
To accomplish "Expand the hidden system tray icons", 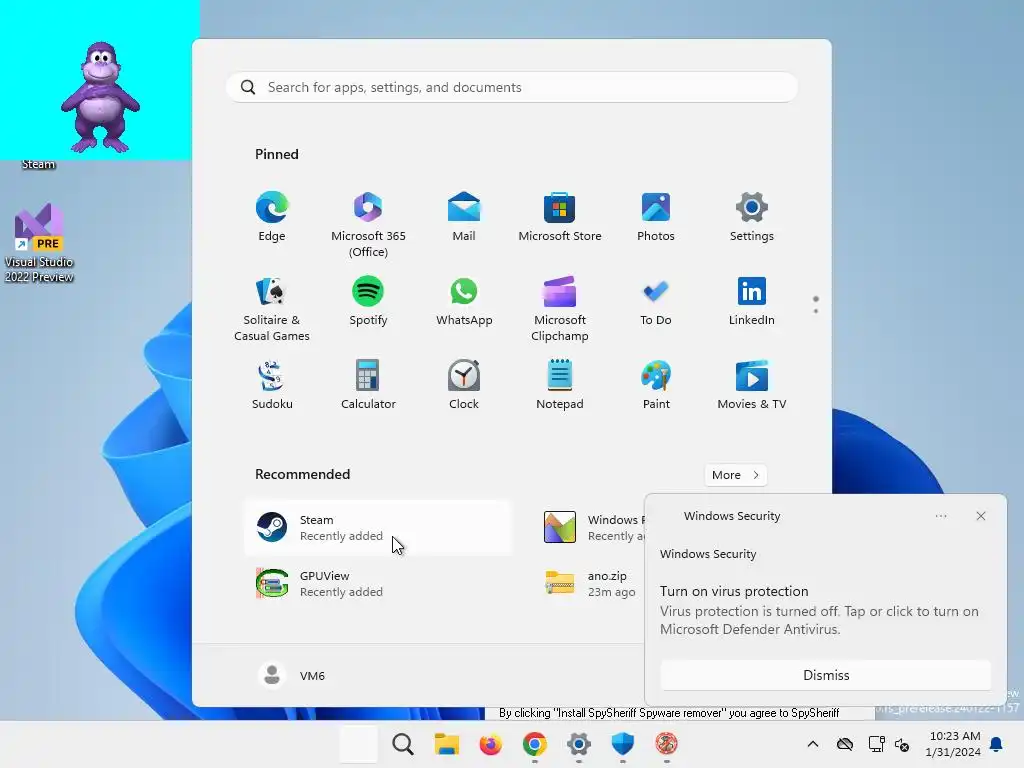I will point(812,744).
